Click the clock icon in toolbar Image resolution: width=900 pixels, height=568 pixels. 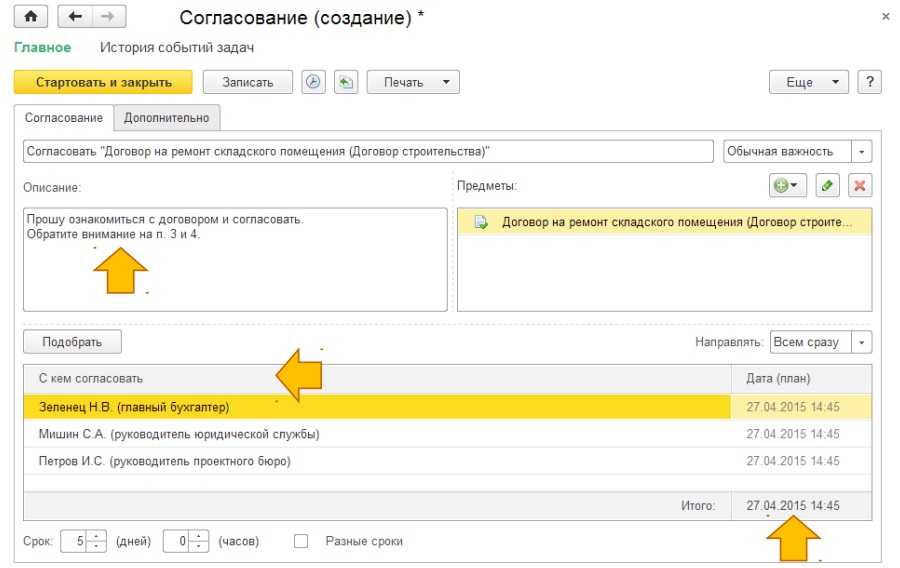click(313, 82)
